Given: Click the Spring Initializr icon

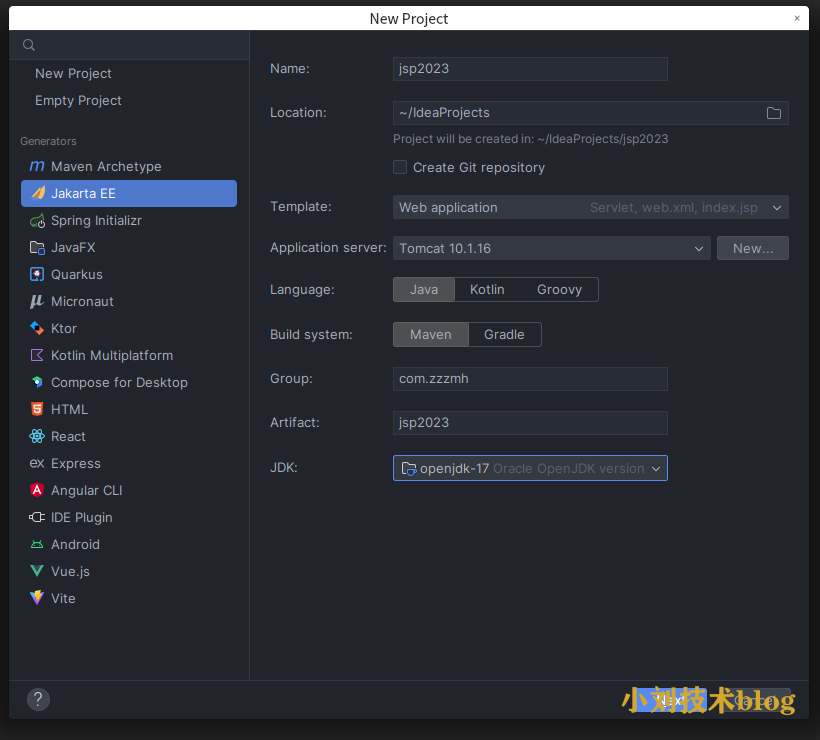Looking at the screenshot, I should (x=37, y=220).
